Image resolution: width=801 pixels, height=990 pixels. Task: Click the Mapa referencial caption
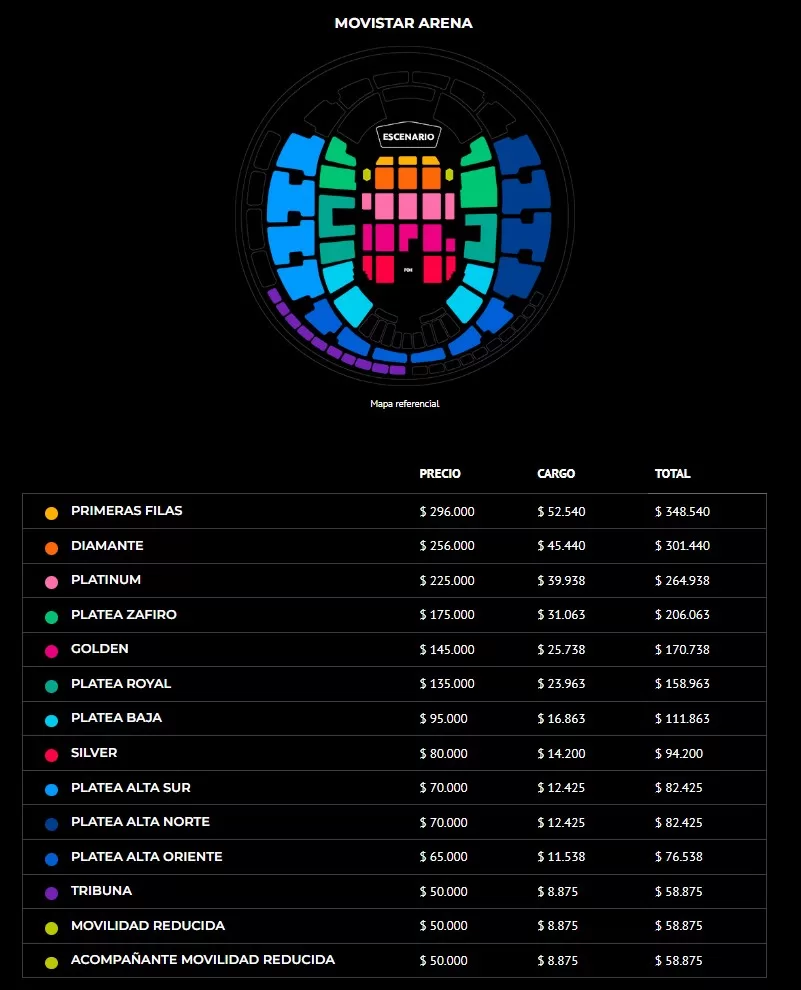pyautogui.click(x=405, y=404)
